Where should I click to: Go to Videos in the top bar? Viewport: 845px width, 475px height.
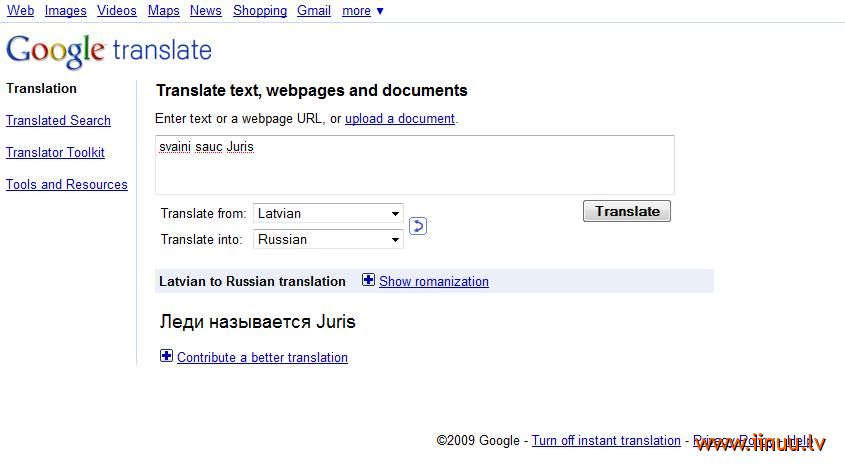pyautogui.click(x=117, y=10)
